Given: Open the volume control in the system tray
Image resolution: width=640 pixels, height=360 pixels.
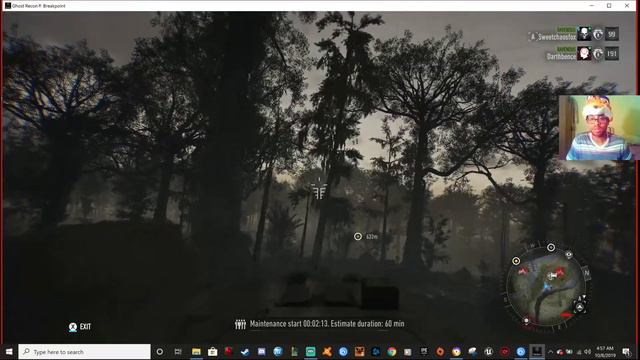Looking at the screenshot, I should pyautogui.click(x=587, y=351).
